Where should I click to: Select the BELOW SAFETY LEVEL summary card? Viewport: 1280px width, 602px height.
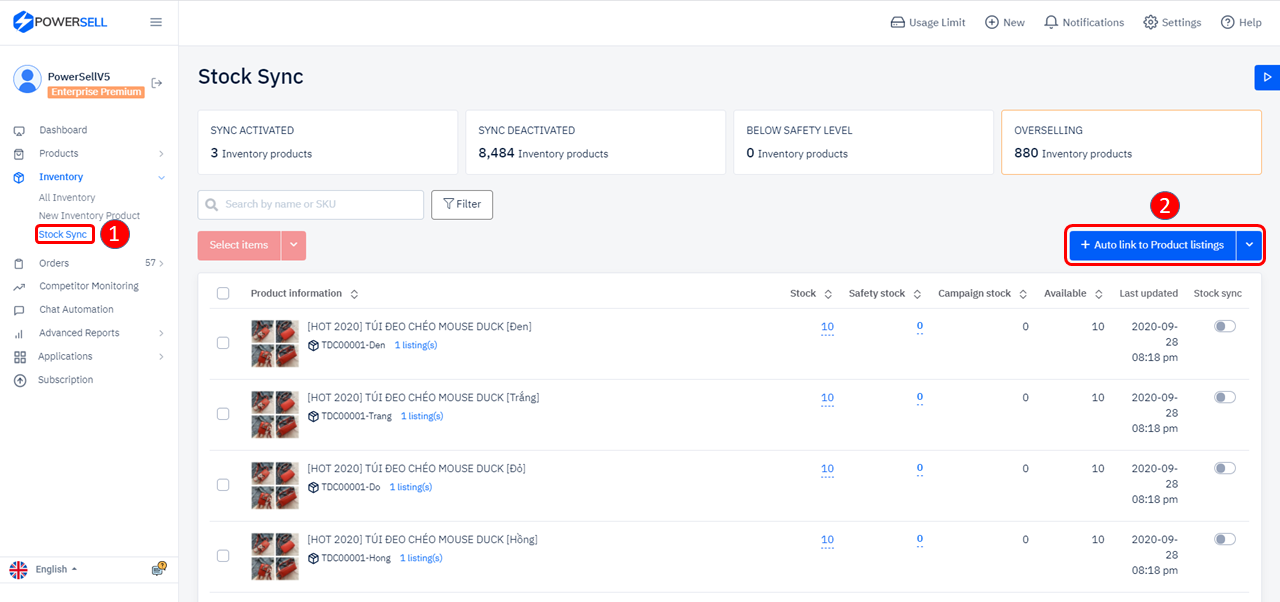pos(864,142)
